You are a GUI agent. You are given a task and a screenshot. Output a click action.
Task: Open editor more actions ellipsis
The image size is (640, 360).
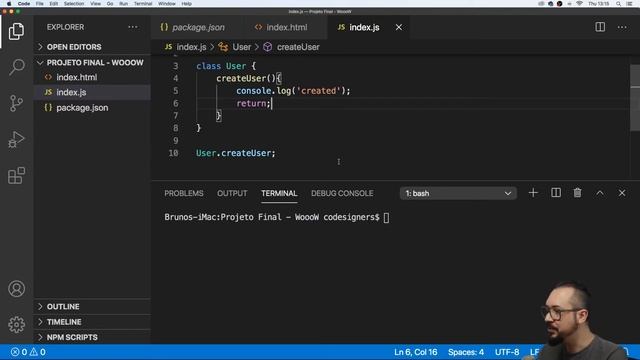622,27
